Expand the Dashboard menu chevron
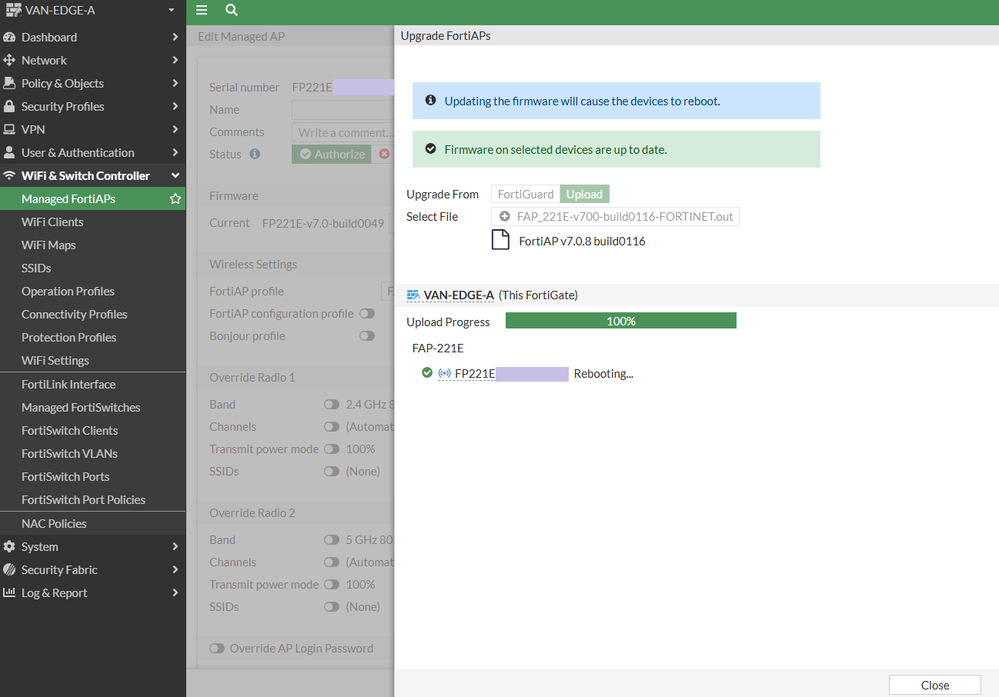Image resolution: width=999 pixels, height=697 pixels. point(175,37)
